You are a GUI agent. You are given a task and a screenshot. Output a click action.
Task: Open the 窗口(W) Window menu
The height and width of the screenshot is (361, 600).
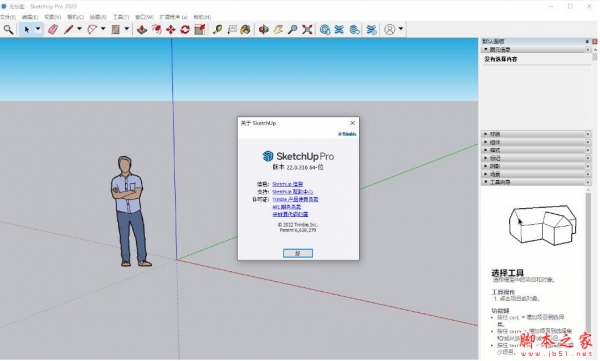(x=144, y=17)
